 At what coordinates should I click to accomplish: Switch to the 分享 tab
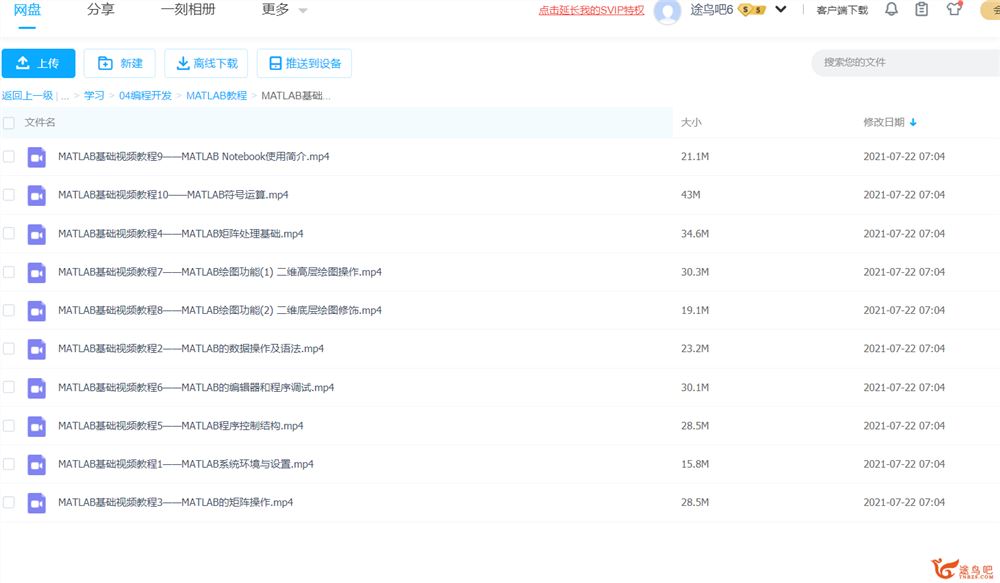pos(100,10)
